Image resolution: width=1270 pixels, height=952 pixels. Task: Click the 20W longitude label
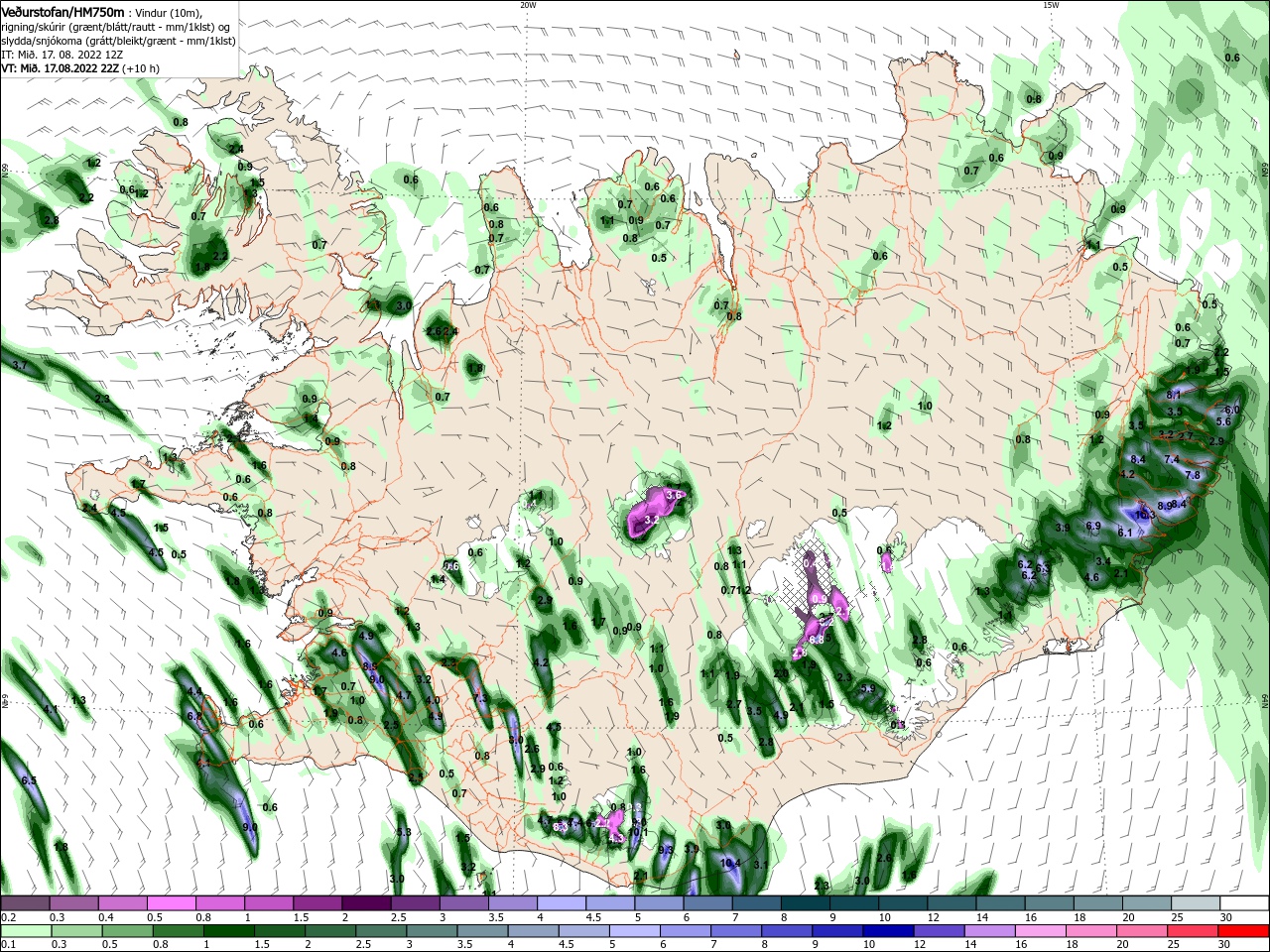coord(528,5)
